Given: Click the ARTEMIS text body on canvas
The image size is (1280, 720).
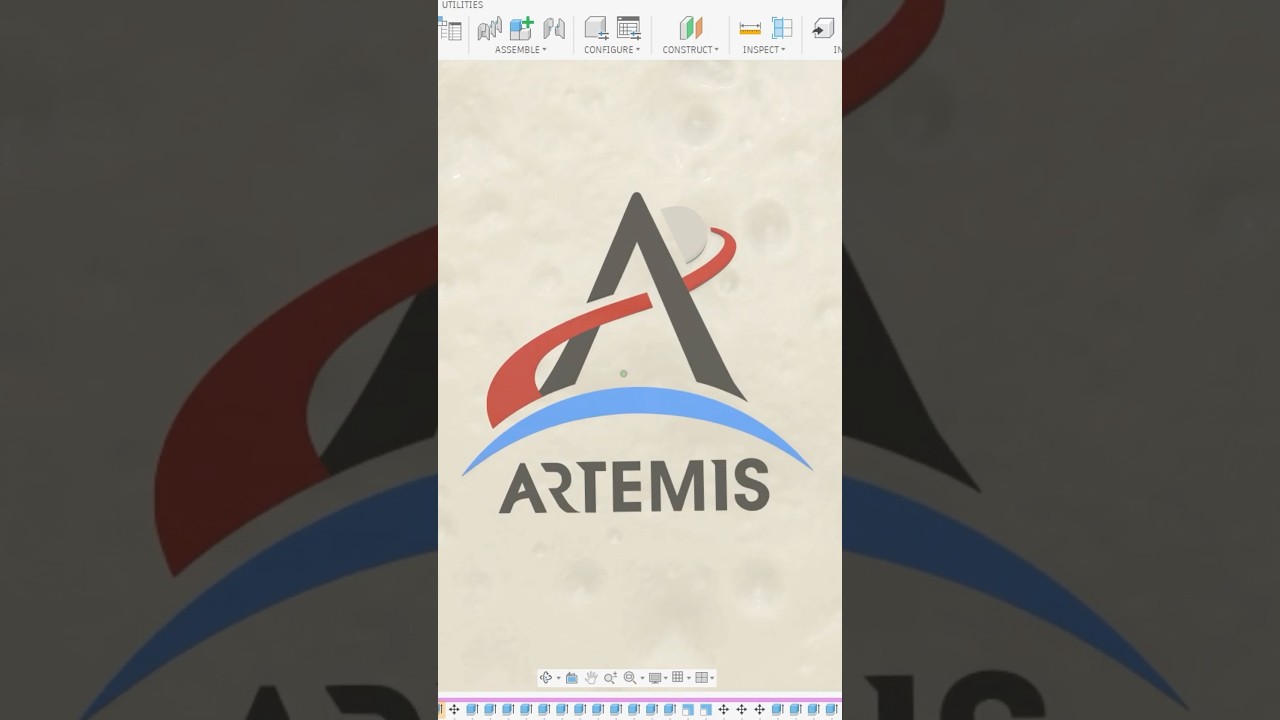Looking at the screenshot, I should pyautogui.click(x=634, y=487).
